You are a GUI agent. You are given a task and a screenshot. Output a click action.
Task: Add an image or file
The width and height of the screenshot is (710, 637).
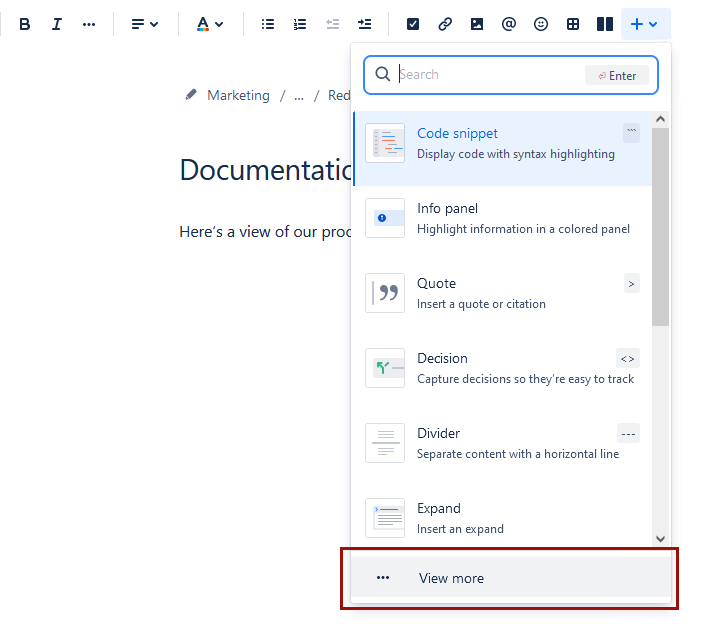477,24
